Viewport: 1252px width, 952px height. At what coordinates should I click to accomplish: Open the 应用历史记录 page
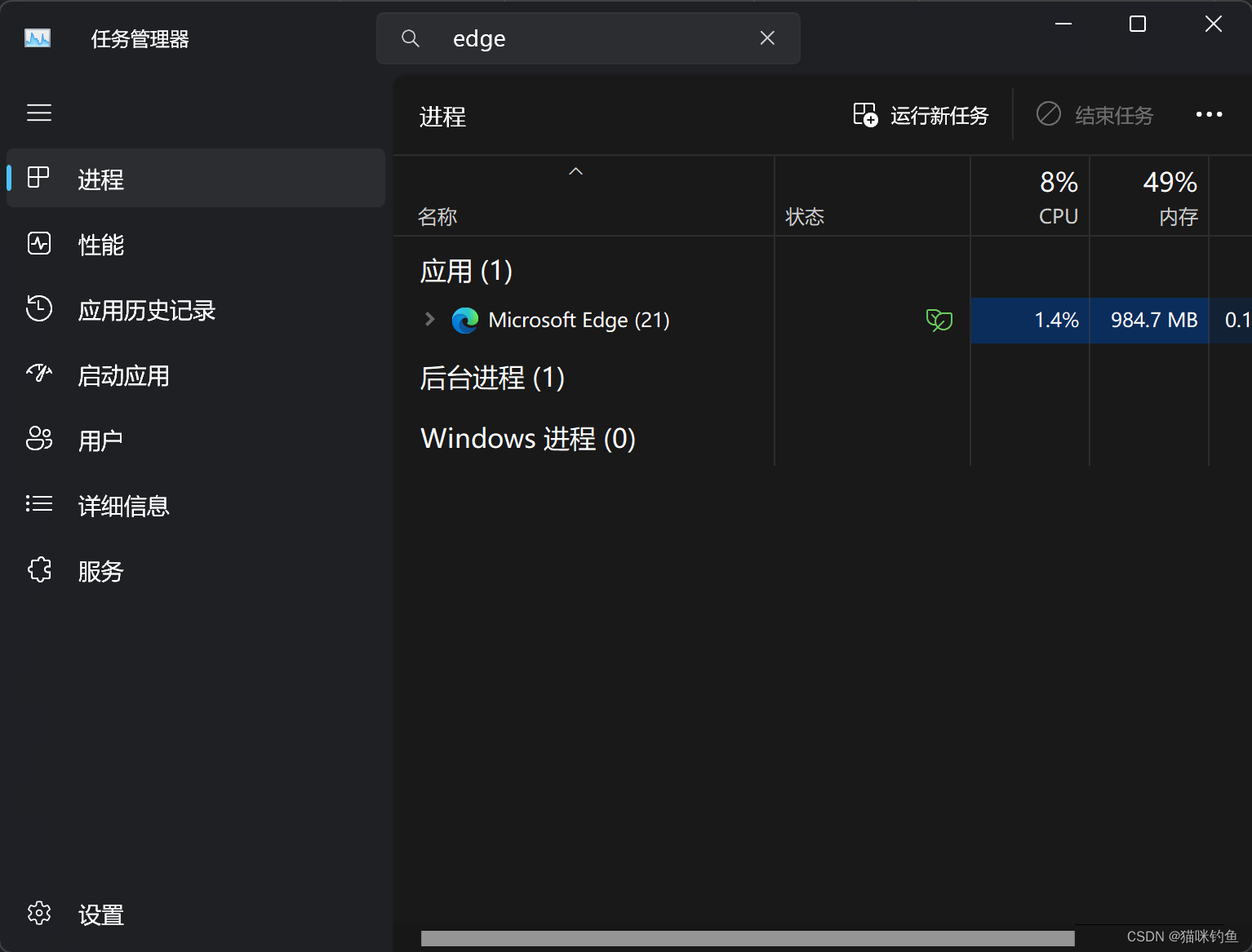pyautogui.click(x=196, y=309)
